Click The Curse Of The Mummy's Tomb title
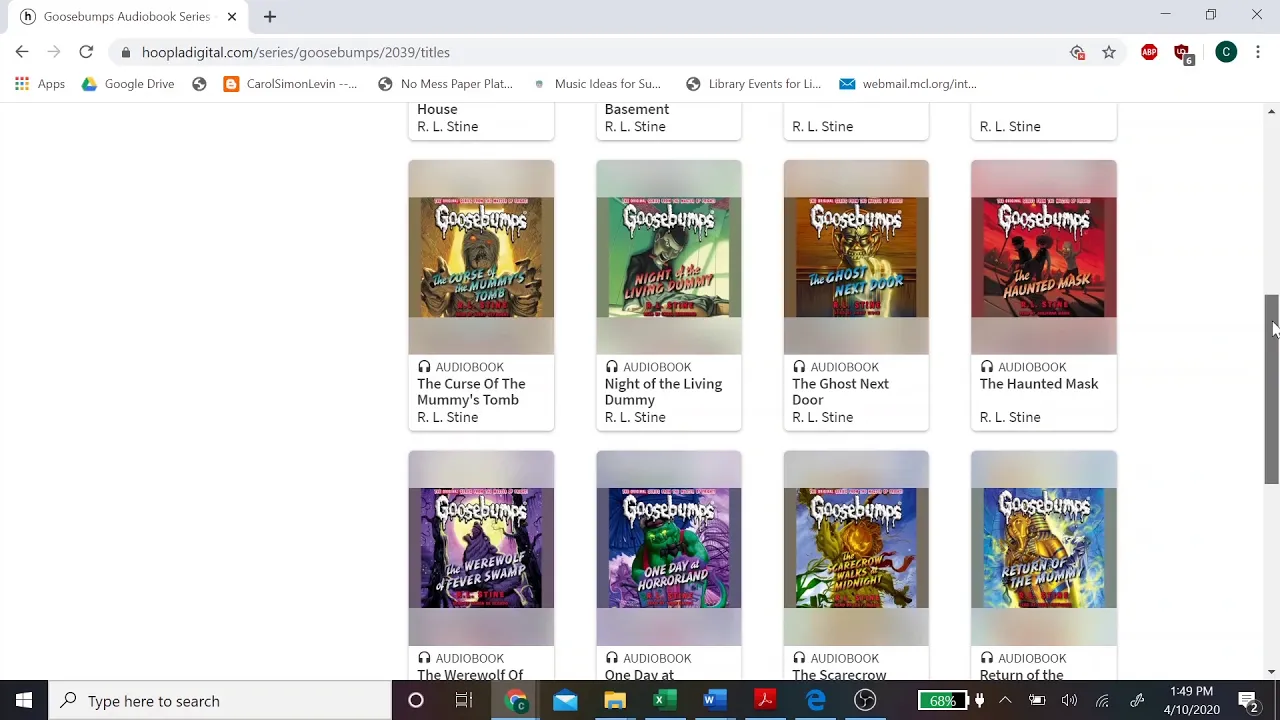 [471, 392]
